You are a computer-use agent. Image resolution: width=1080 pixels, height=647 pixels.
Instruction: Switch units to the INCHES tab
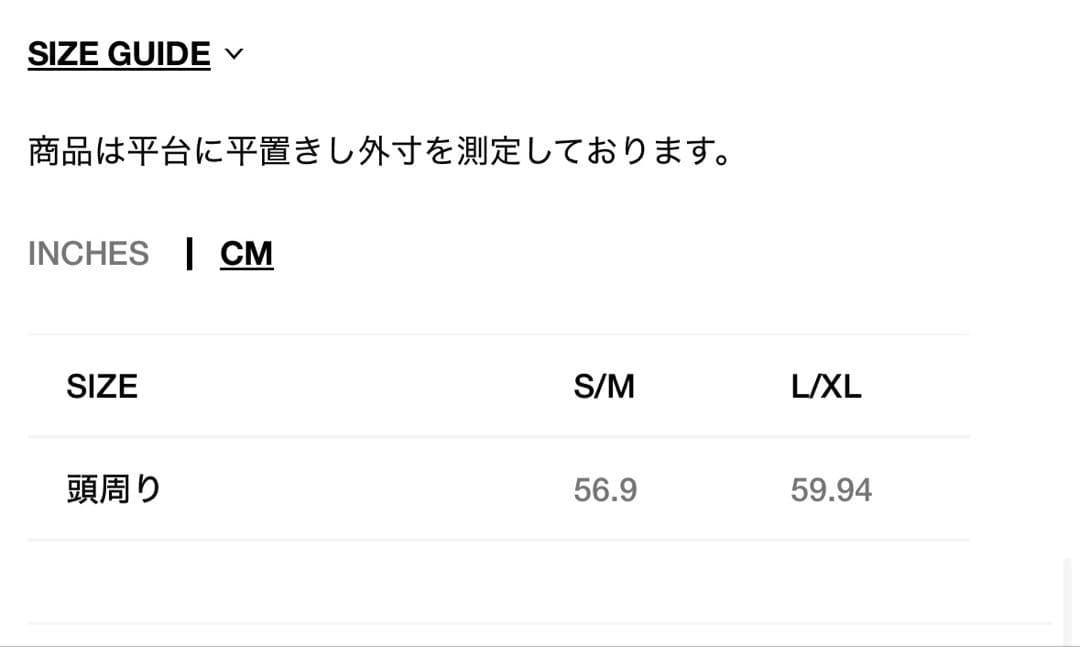88,254
